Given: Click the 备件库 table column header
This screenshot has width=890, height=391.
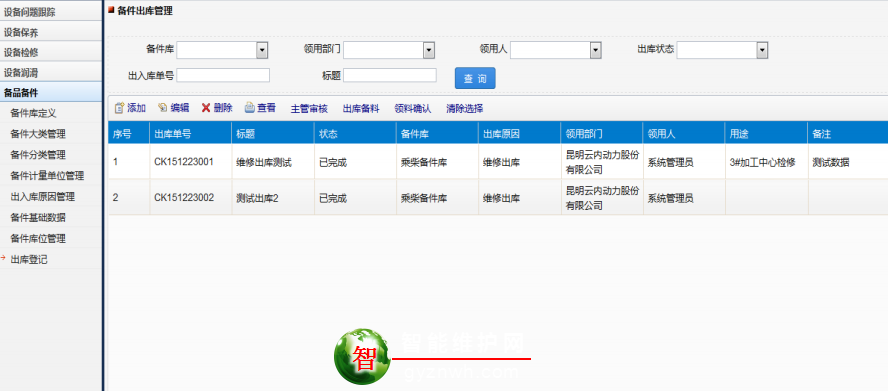Looking at the screenshot, I should (437, 134).
